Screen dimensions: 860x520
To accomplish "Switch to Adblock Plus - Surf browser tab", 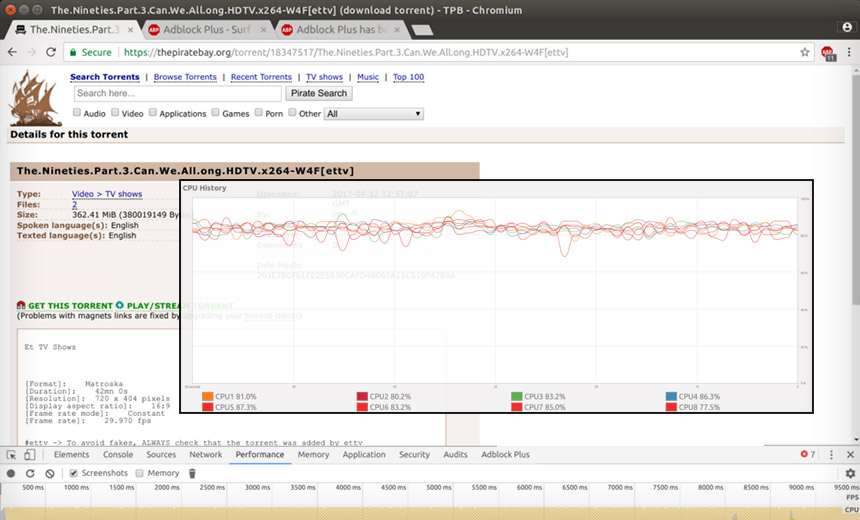I will (207, 30).
